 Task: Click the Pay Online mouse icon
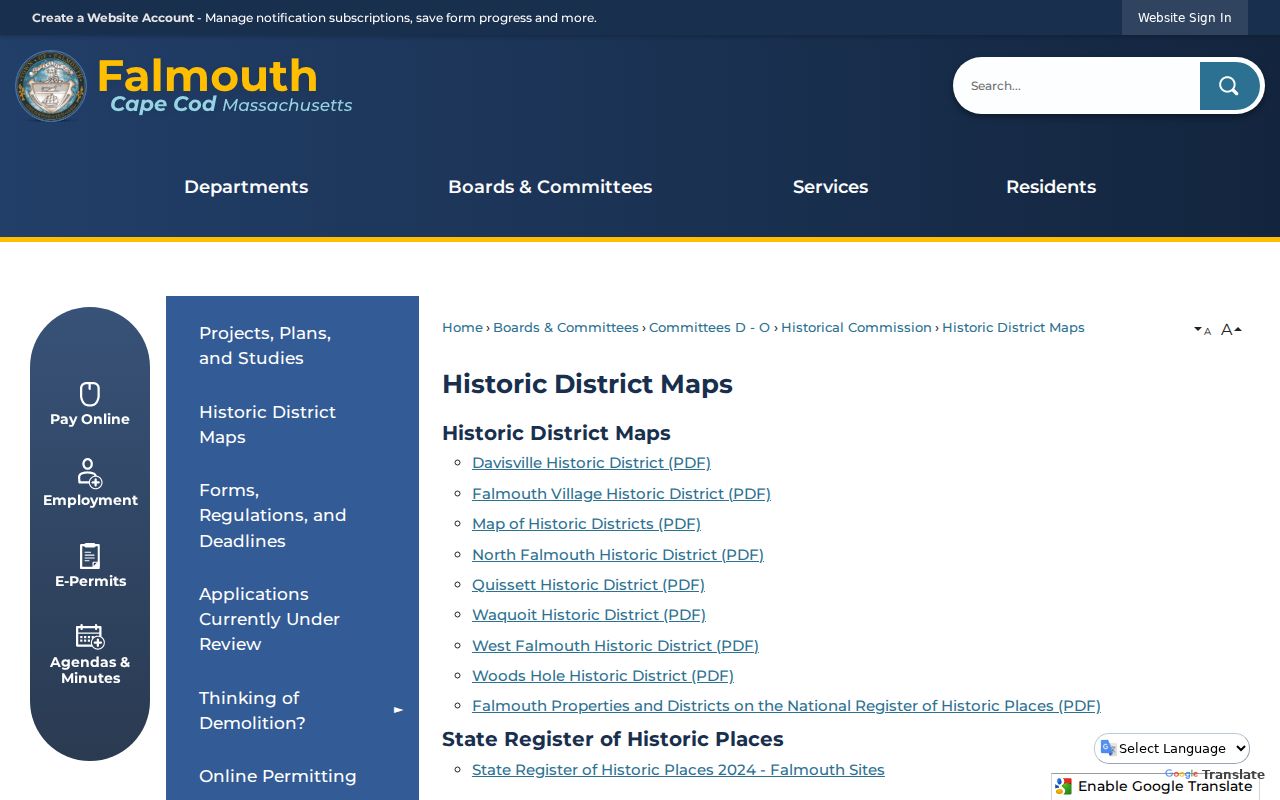tap(90, 394)
